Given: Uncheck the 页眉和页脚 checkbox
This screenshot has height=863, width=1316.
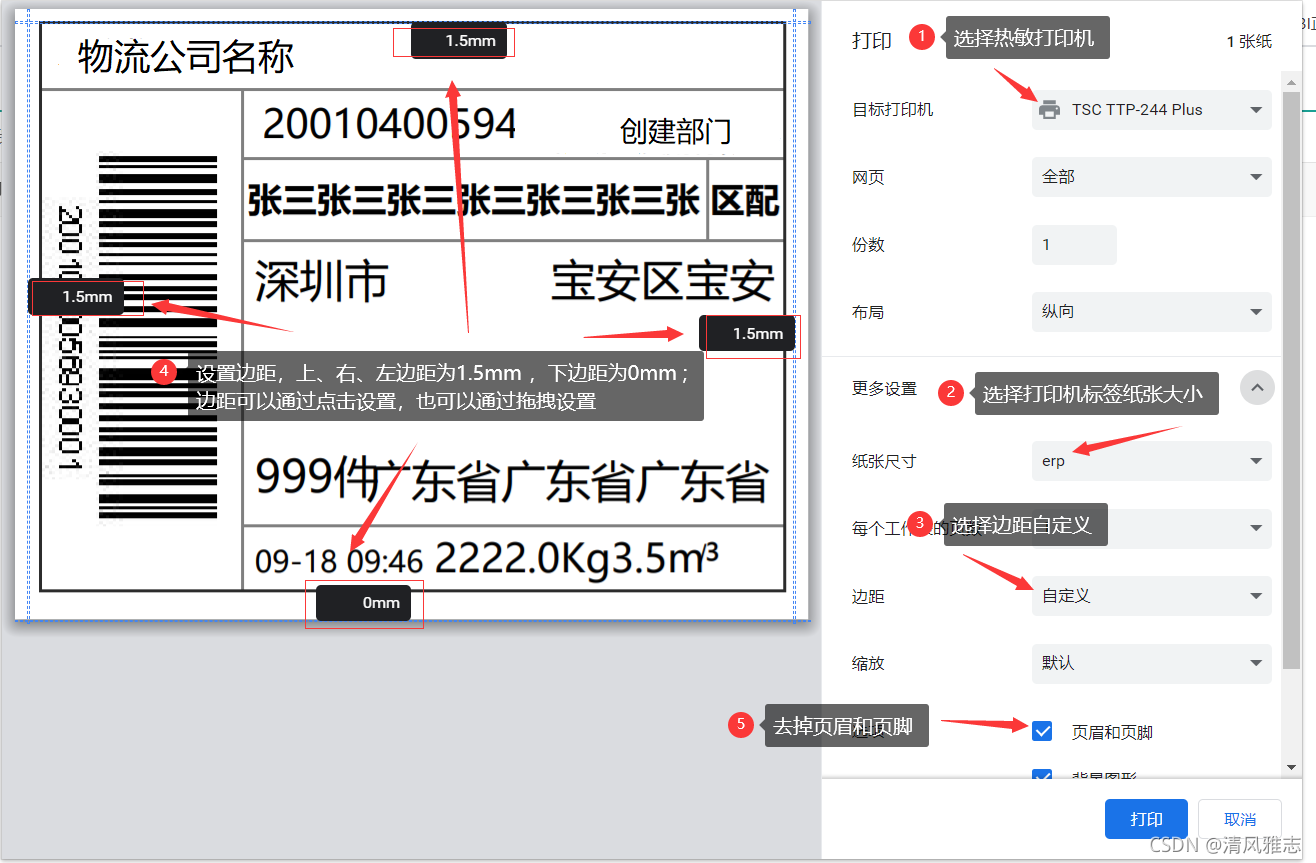Looking at the screenshot, I should (x=1042, y=731).
